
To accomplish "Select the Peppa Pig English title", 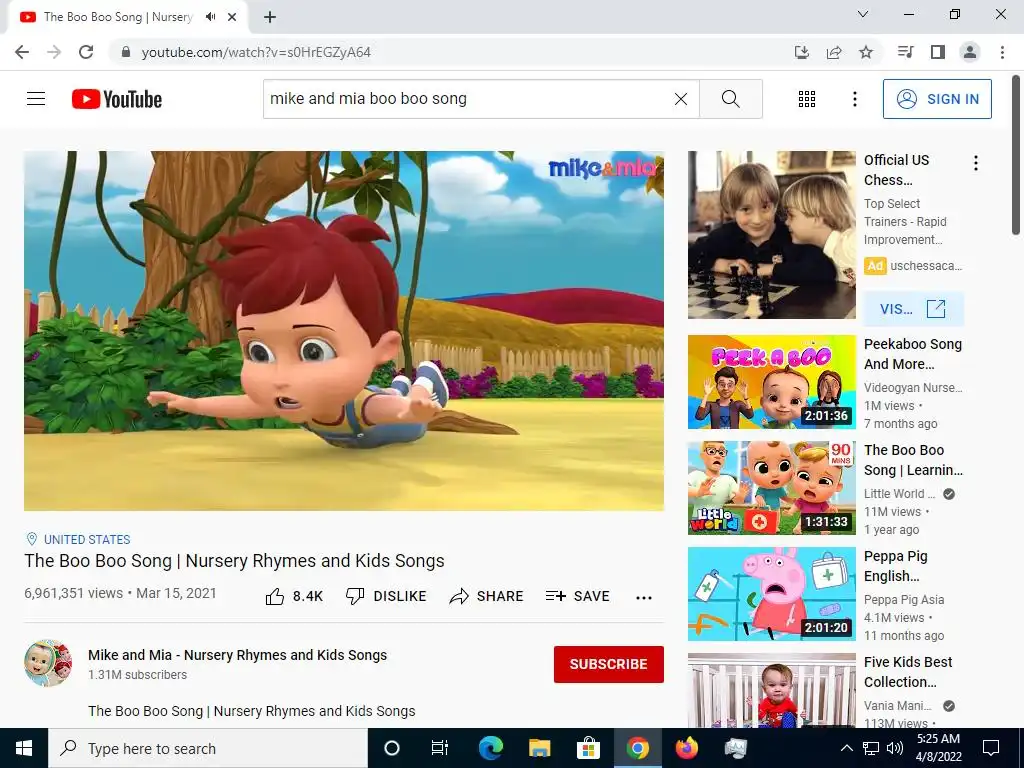I will pyautogui.click(x=895, y=566).
